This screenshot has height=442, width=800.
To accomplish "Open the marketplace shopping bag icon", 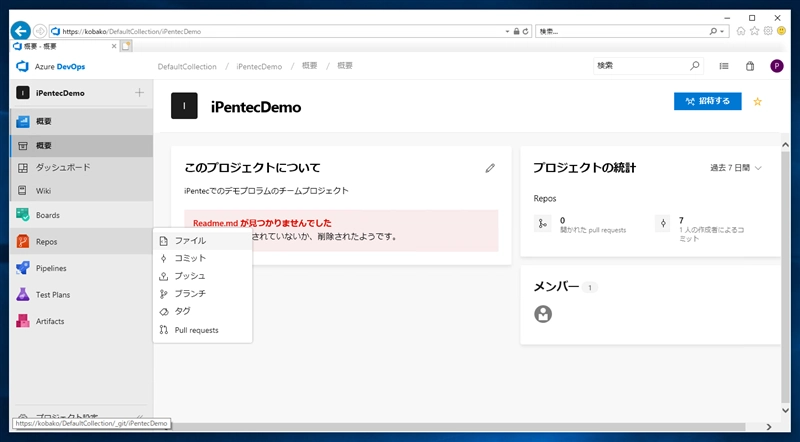I will [750, 66].
